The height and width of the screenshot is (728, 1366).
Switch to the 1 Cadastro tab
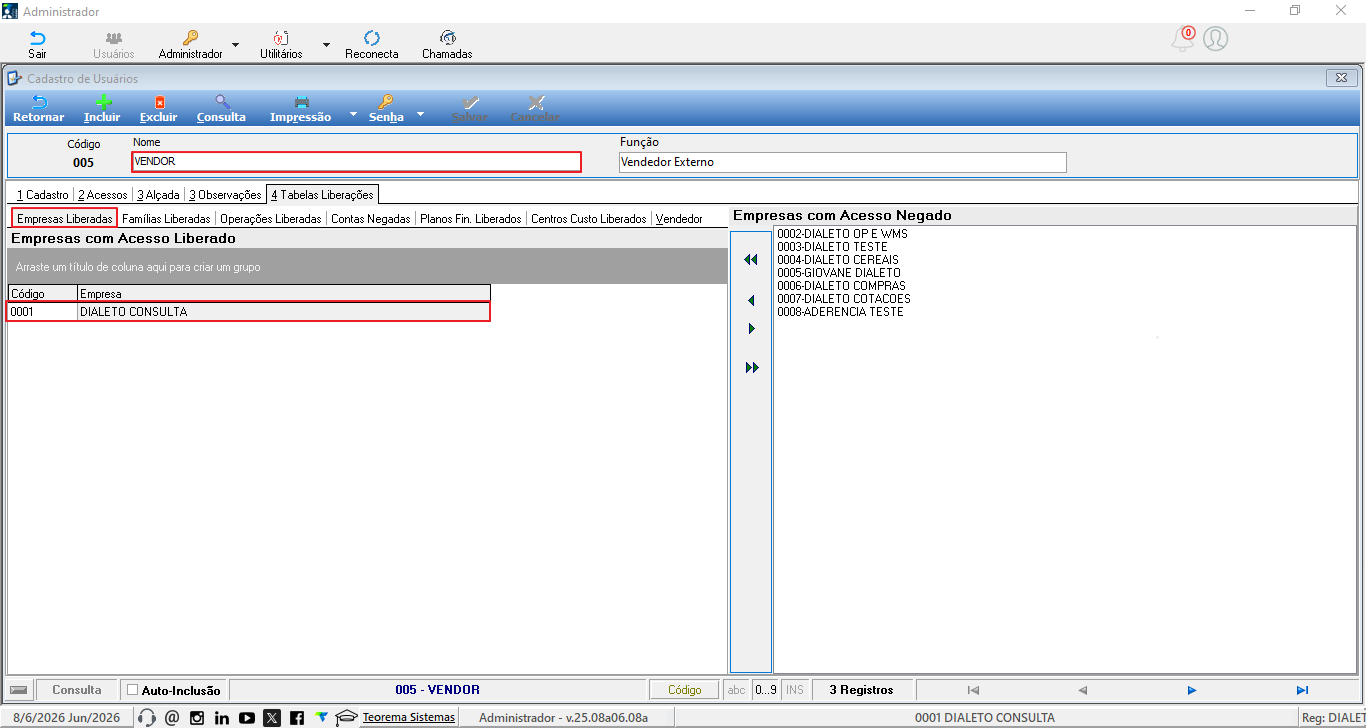pyautogui.click(x=42, y=195)
